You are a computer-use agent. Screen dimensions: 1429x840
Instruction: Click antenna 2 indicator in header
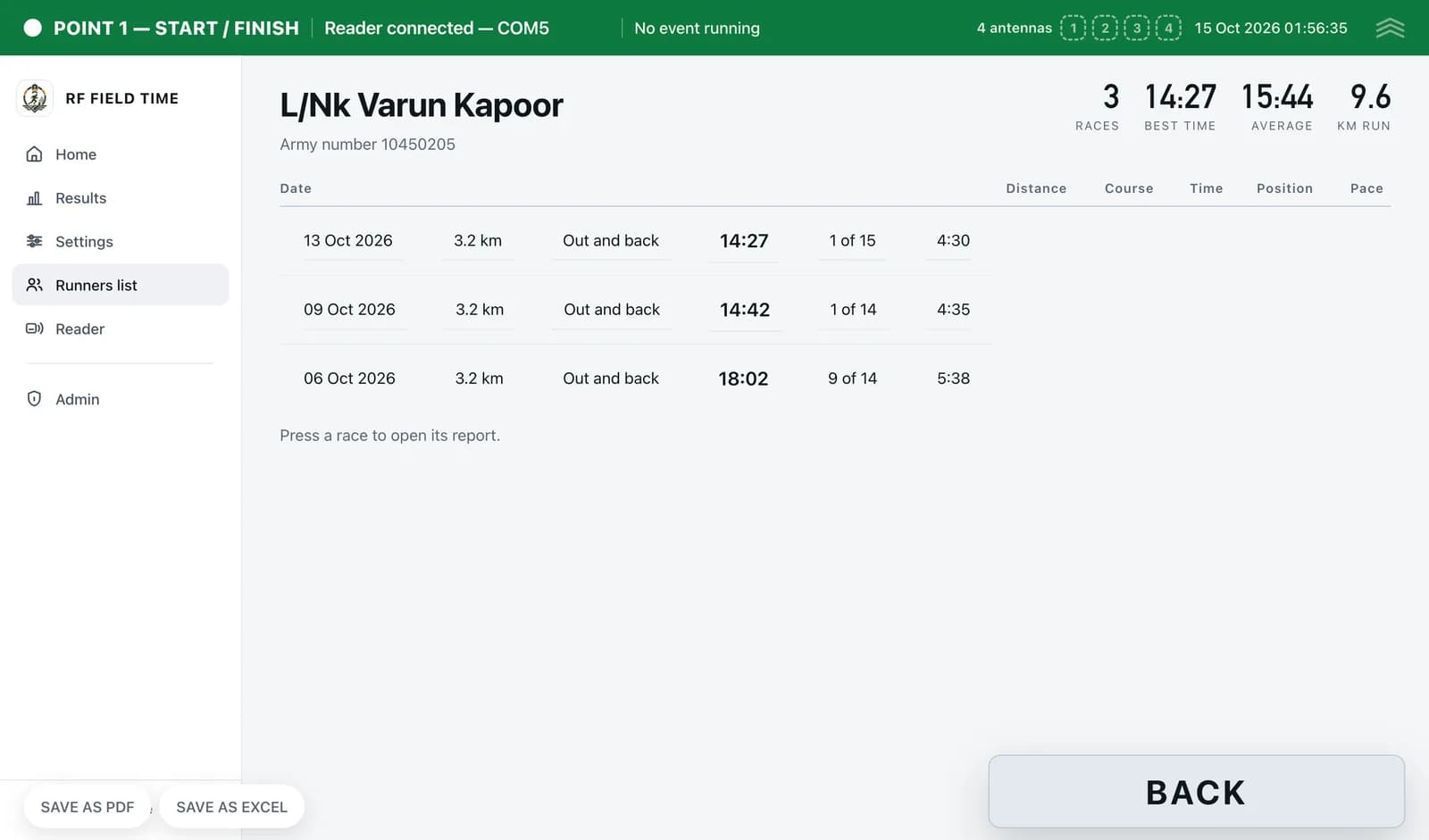(x=1105, y=28)
